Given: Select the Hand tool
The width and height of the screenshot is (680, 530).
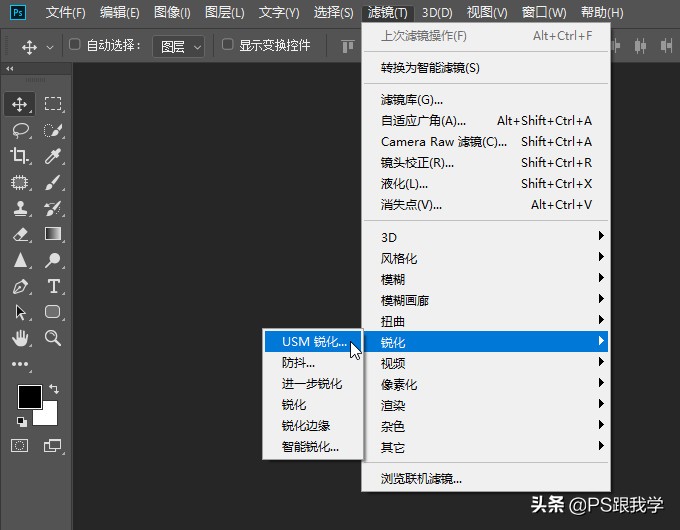Looking at the screenshot, I should (x=20, y=338).
